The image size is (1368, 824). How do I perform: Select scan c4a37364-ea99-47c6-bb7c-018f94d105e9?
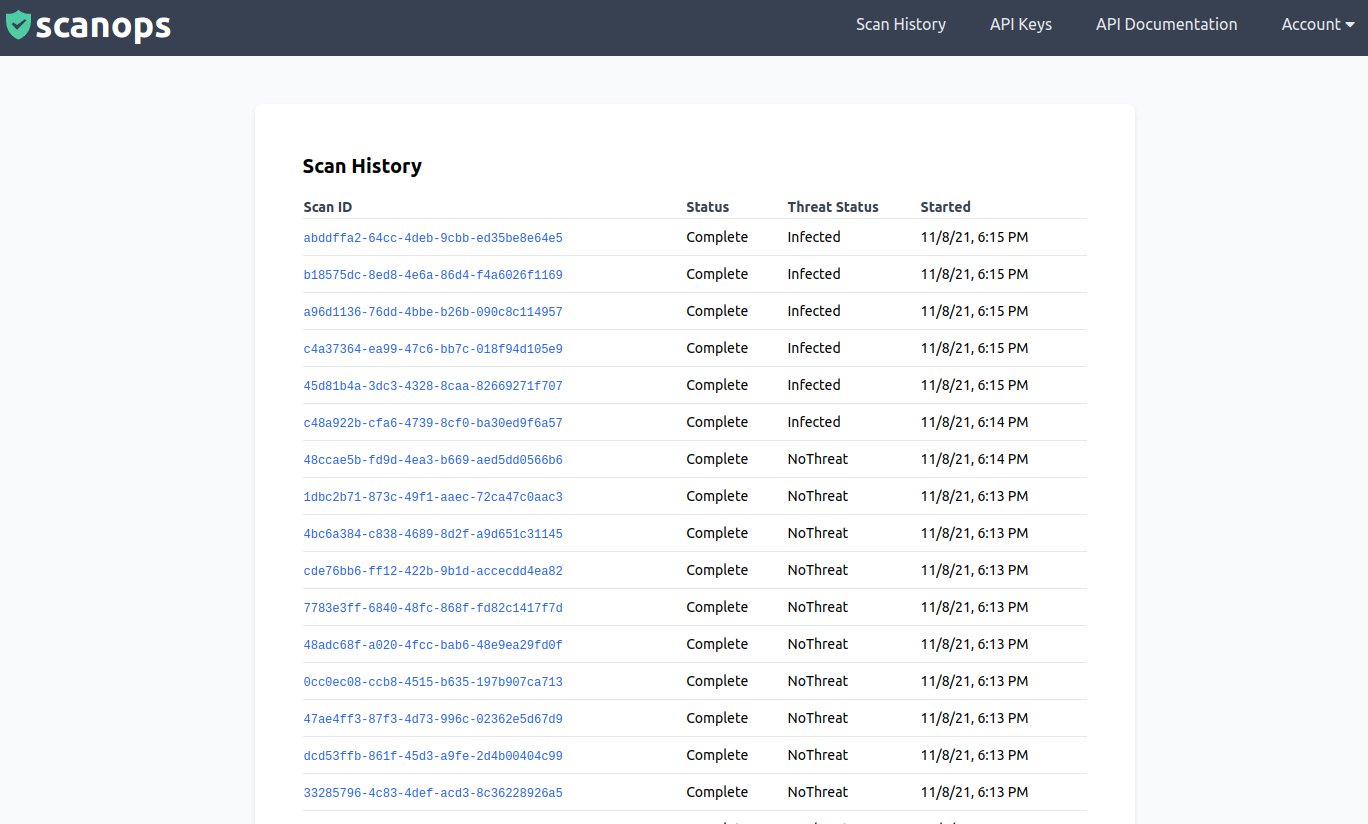pos(433,349)
